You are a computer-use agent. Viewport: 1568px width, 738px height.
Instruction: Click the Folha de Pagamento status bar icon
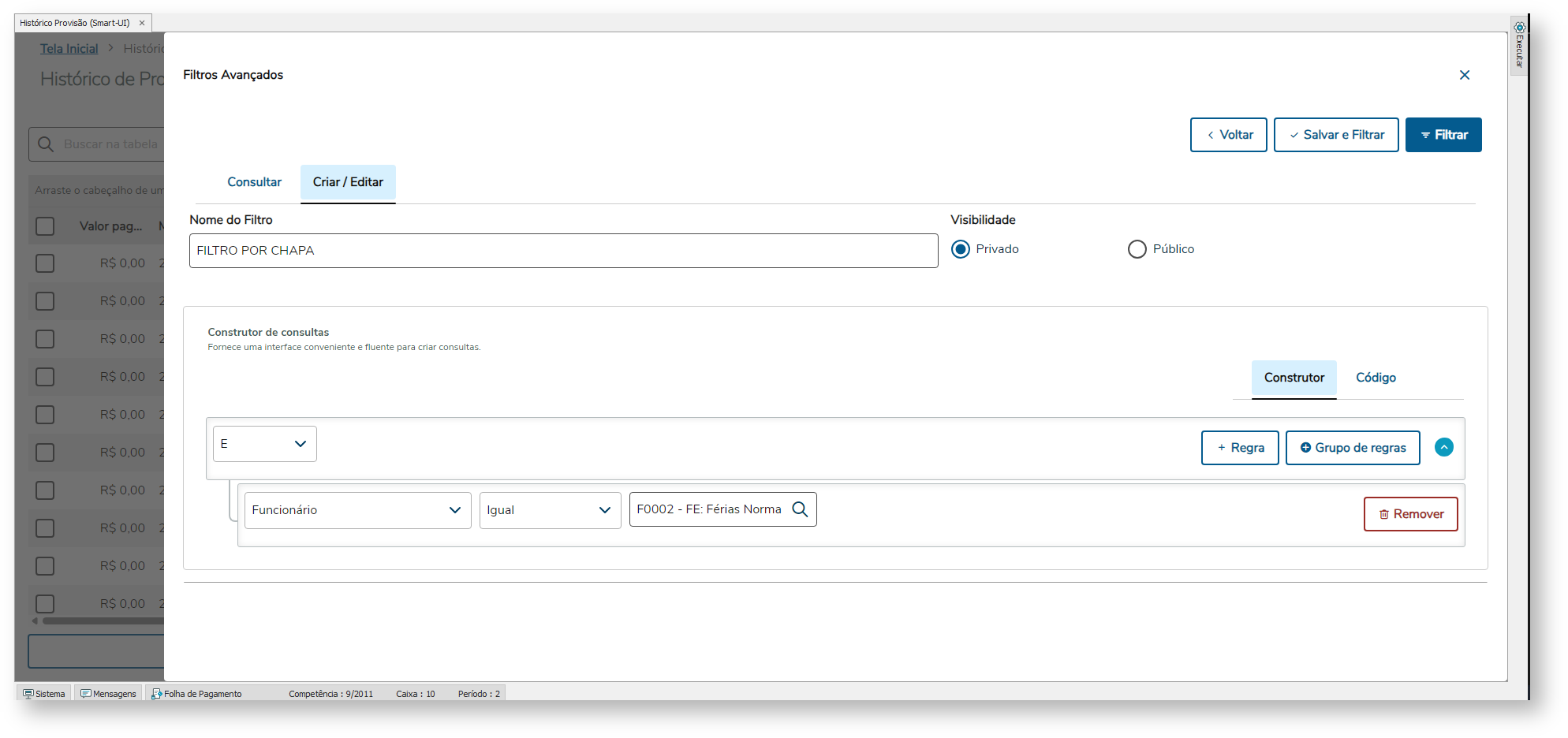point(157,694)
